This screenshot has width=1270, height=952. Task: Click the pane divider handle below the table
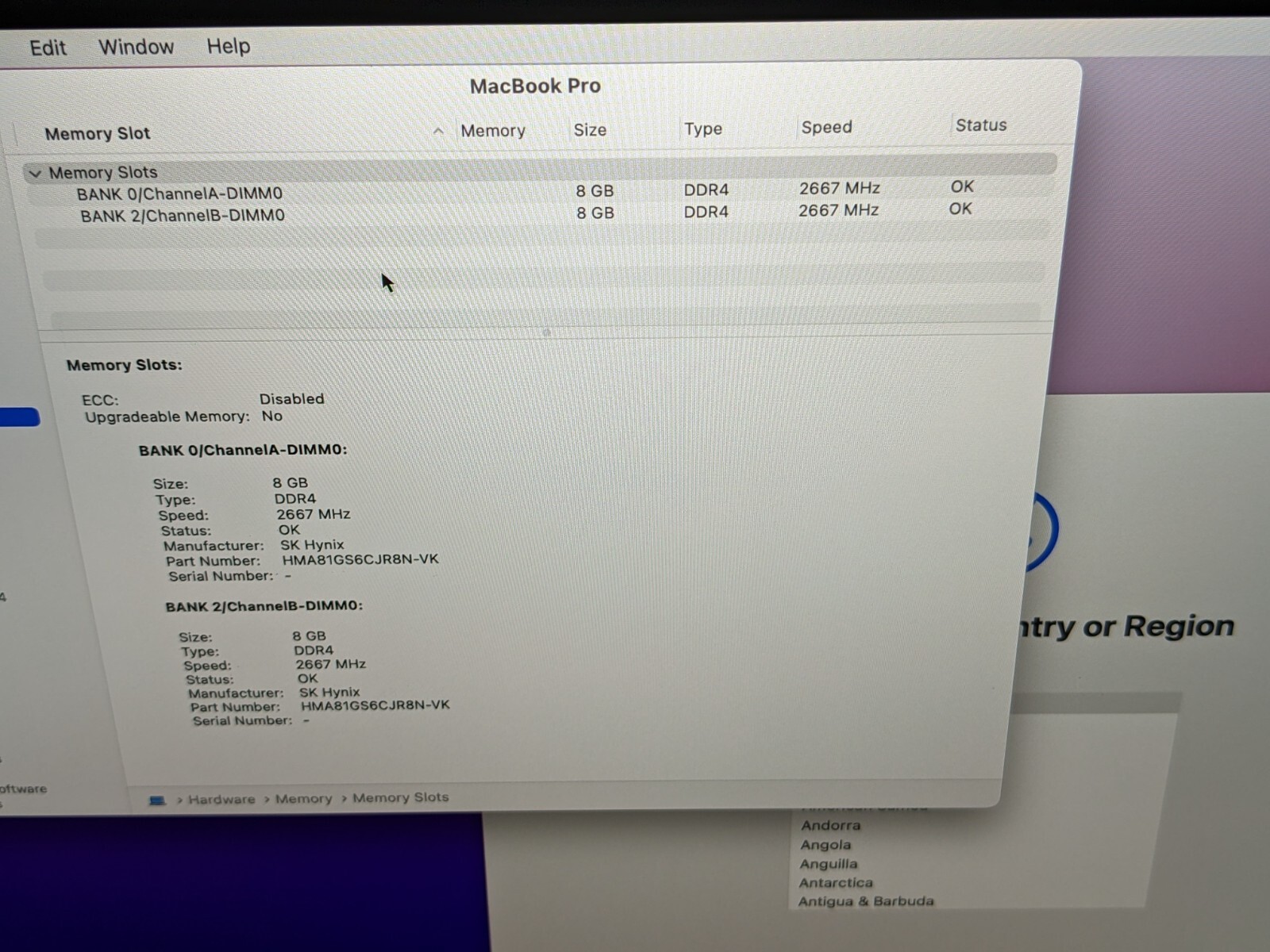(546, 332)
